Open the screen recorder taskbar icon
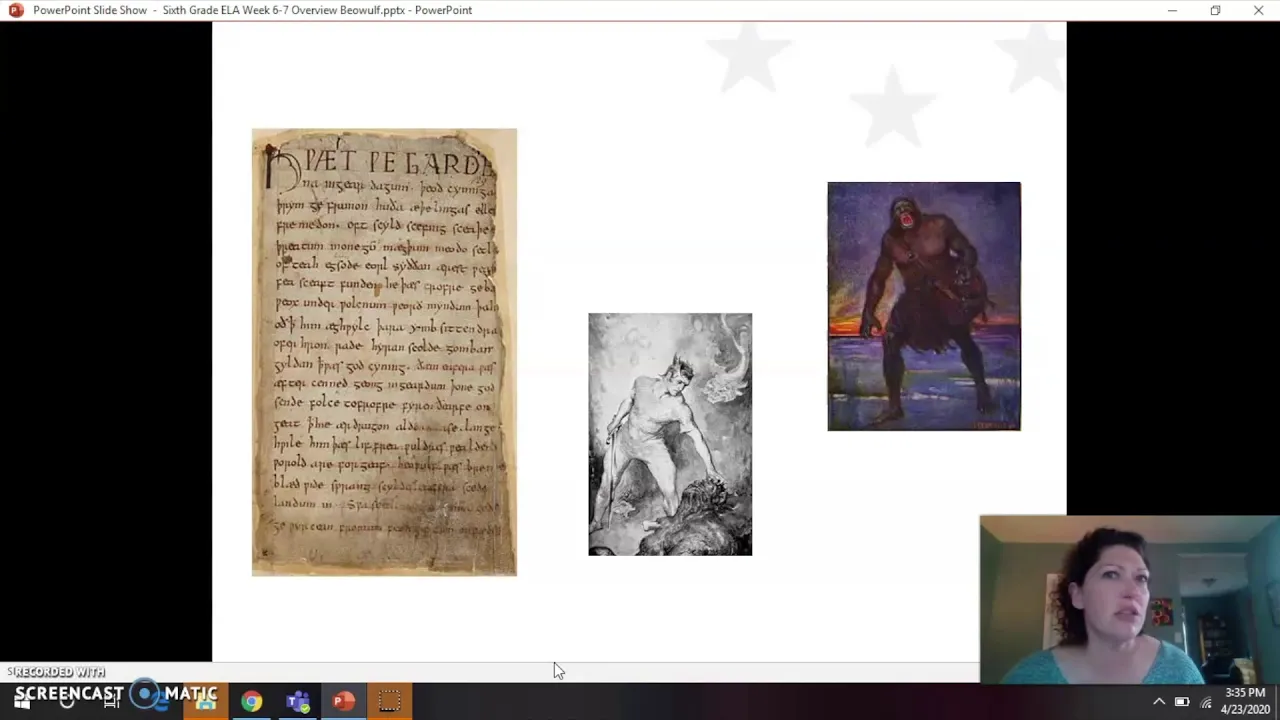 coord(389,702)
